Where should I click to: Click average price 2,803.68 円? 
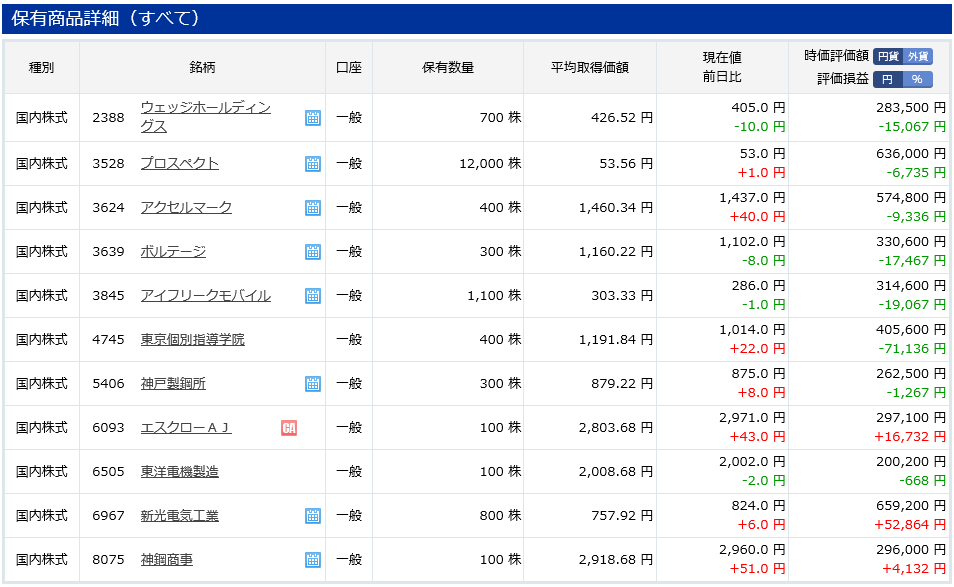pyautogui.click(x=616, y=428)
